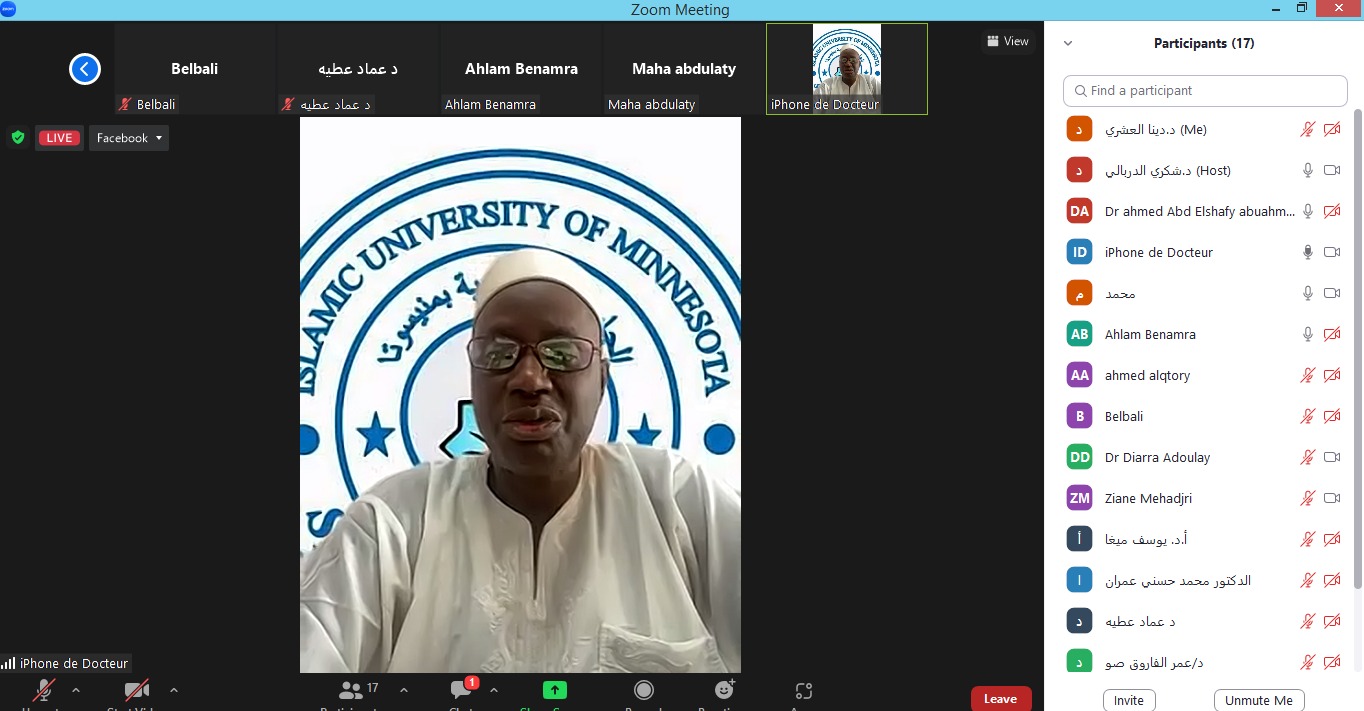Open the Facebook live stream dropdown
1364x711 pixels.
(129, 138)
